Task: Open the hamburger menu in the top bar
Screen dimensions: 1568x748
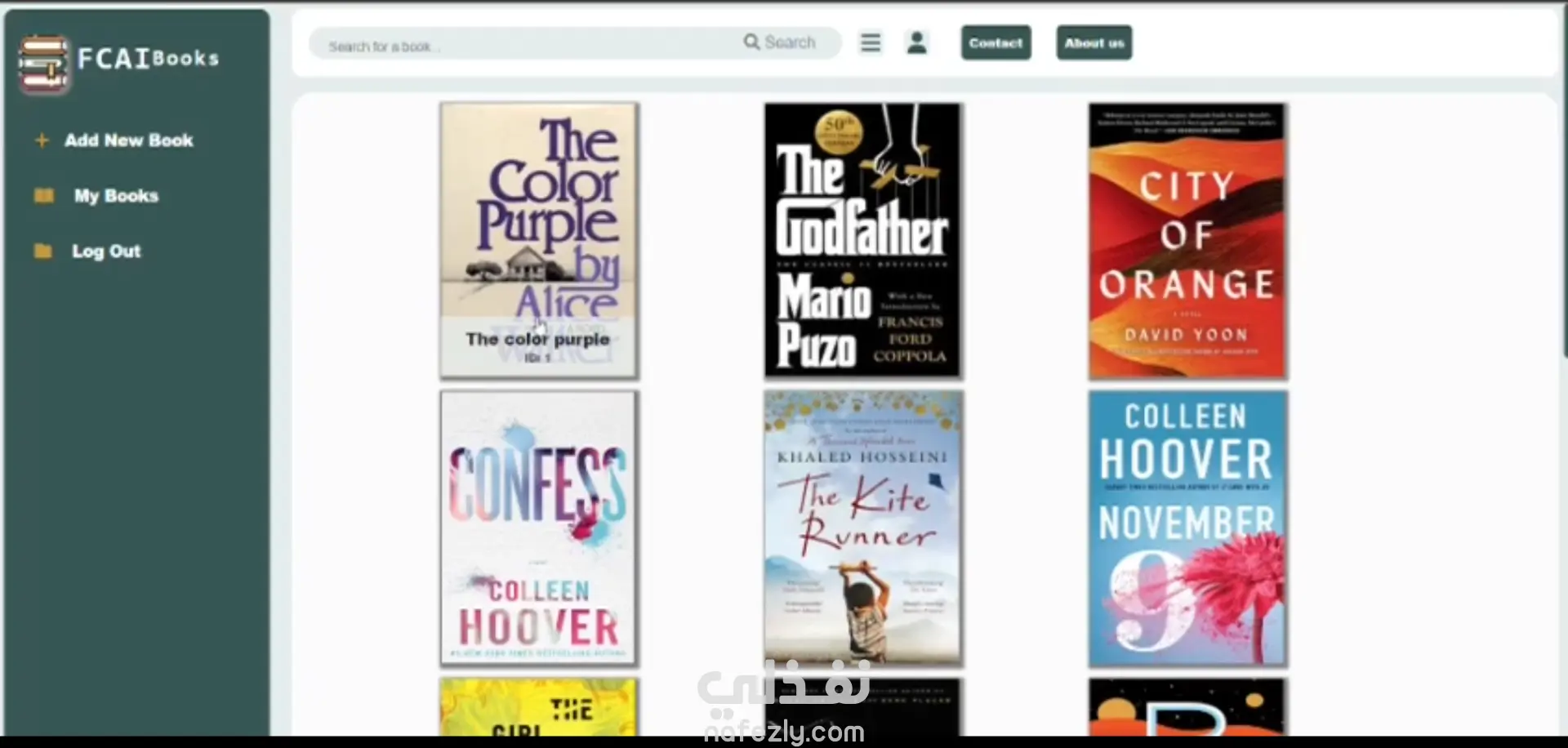Action: pos(871,42)
